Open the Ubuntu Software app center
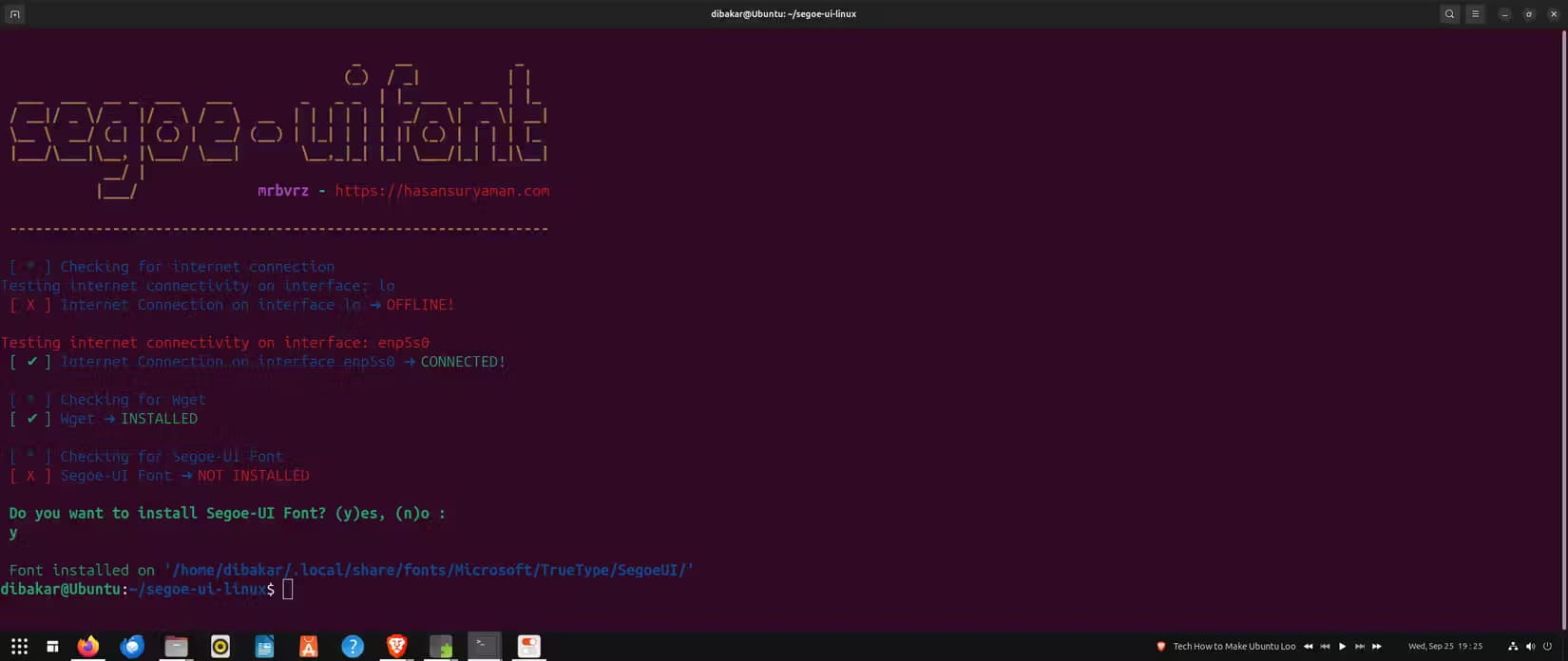This screenshot has height=661, width=1568. pyautogui.click(x=309, y=647)
